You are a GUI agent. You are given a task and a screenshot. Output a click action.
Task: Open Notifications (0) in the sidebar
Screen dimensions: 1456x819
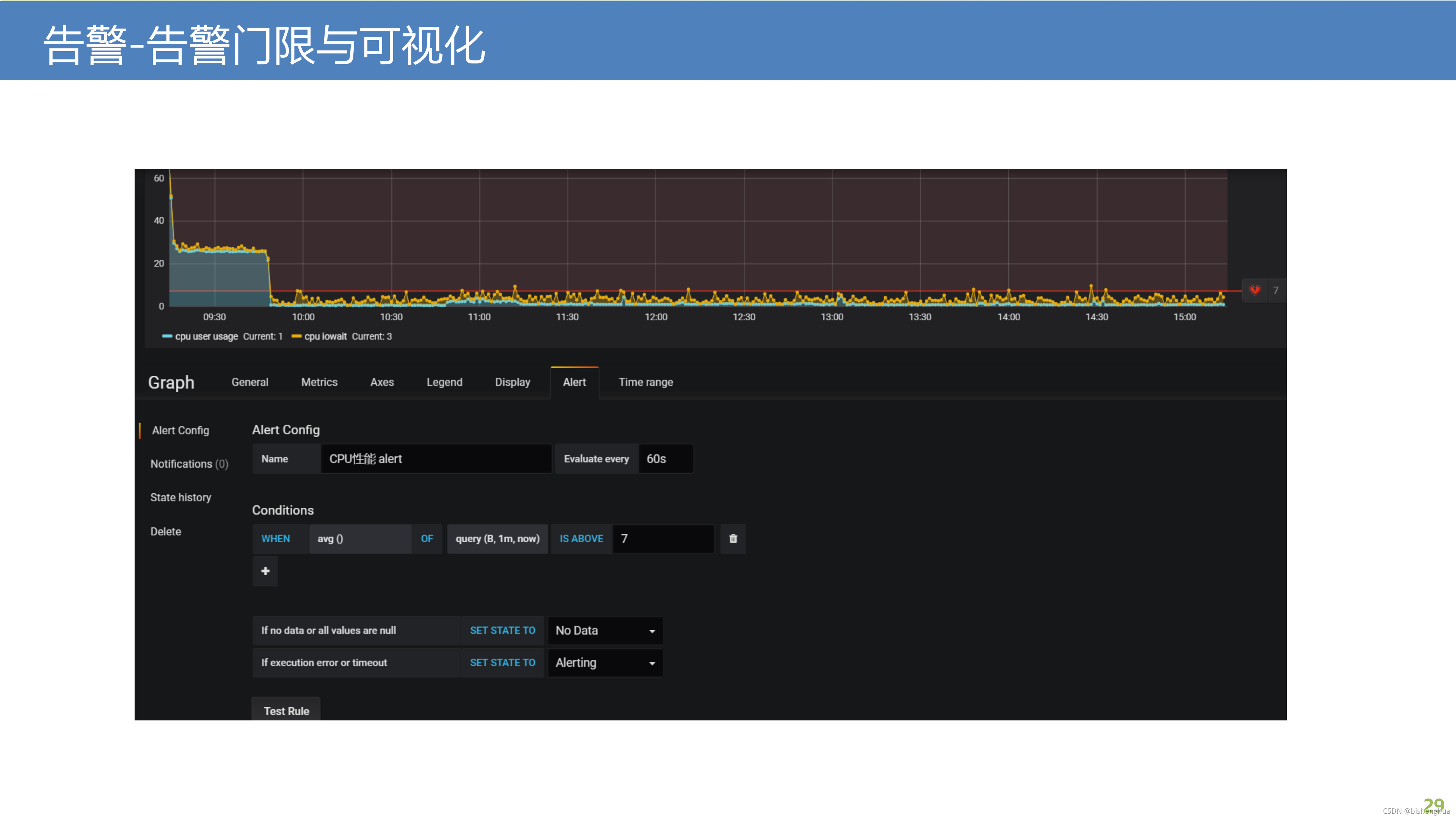click(x=189, y=463)
